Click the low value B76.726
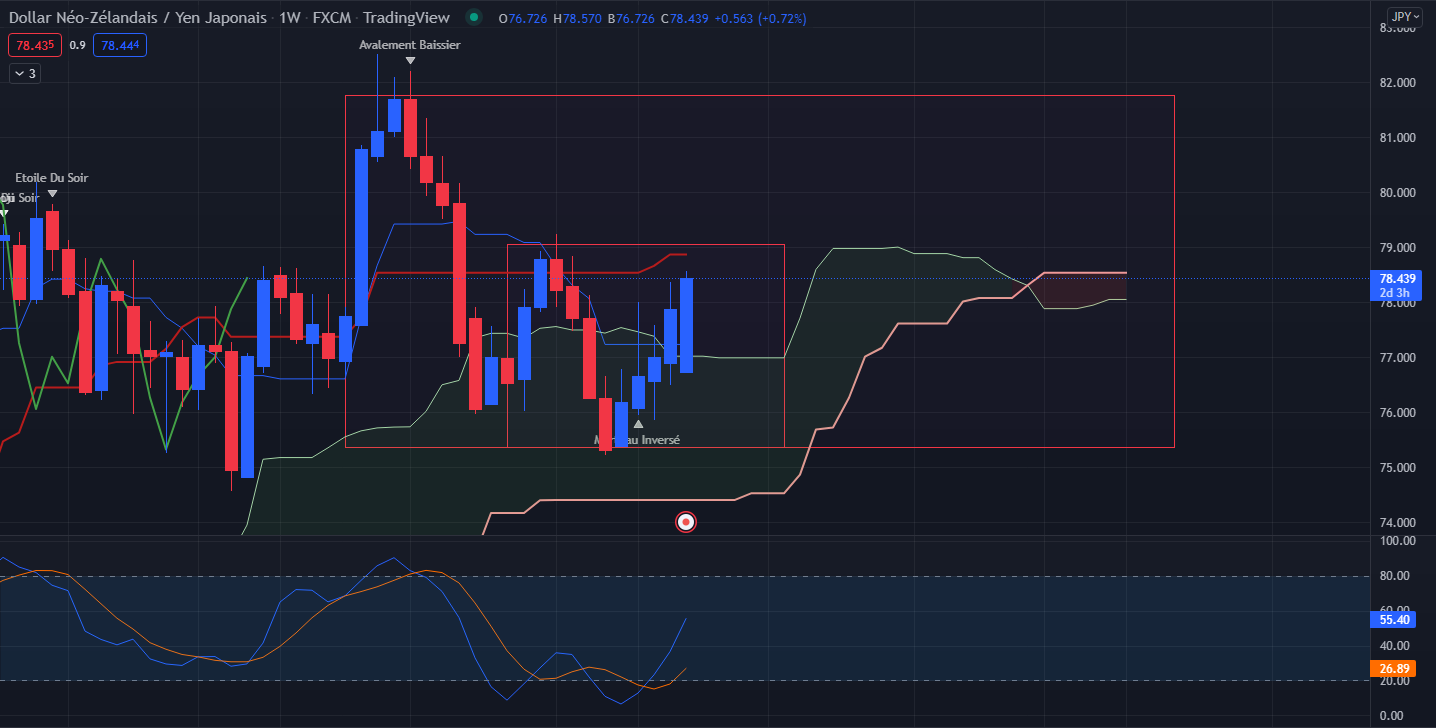 point(631,18)
